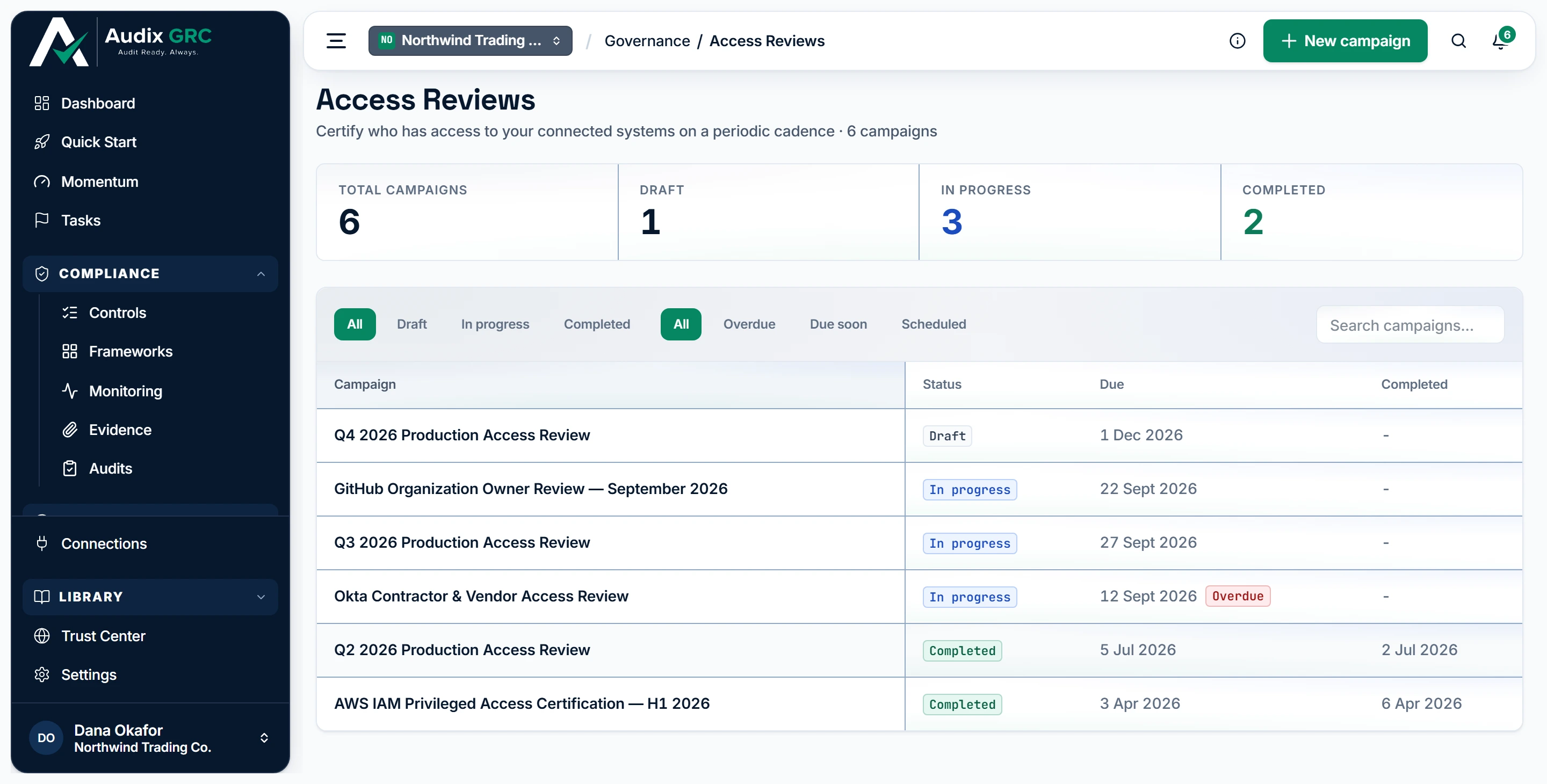Toggle the sidebar hamburger menu
Screen dimensions: 1547x784
(x=336, y=41)
